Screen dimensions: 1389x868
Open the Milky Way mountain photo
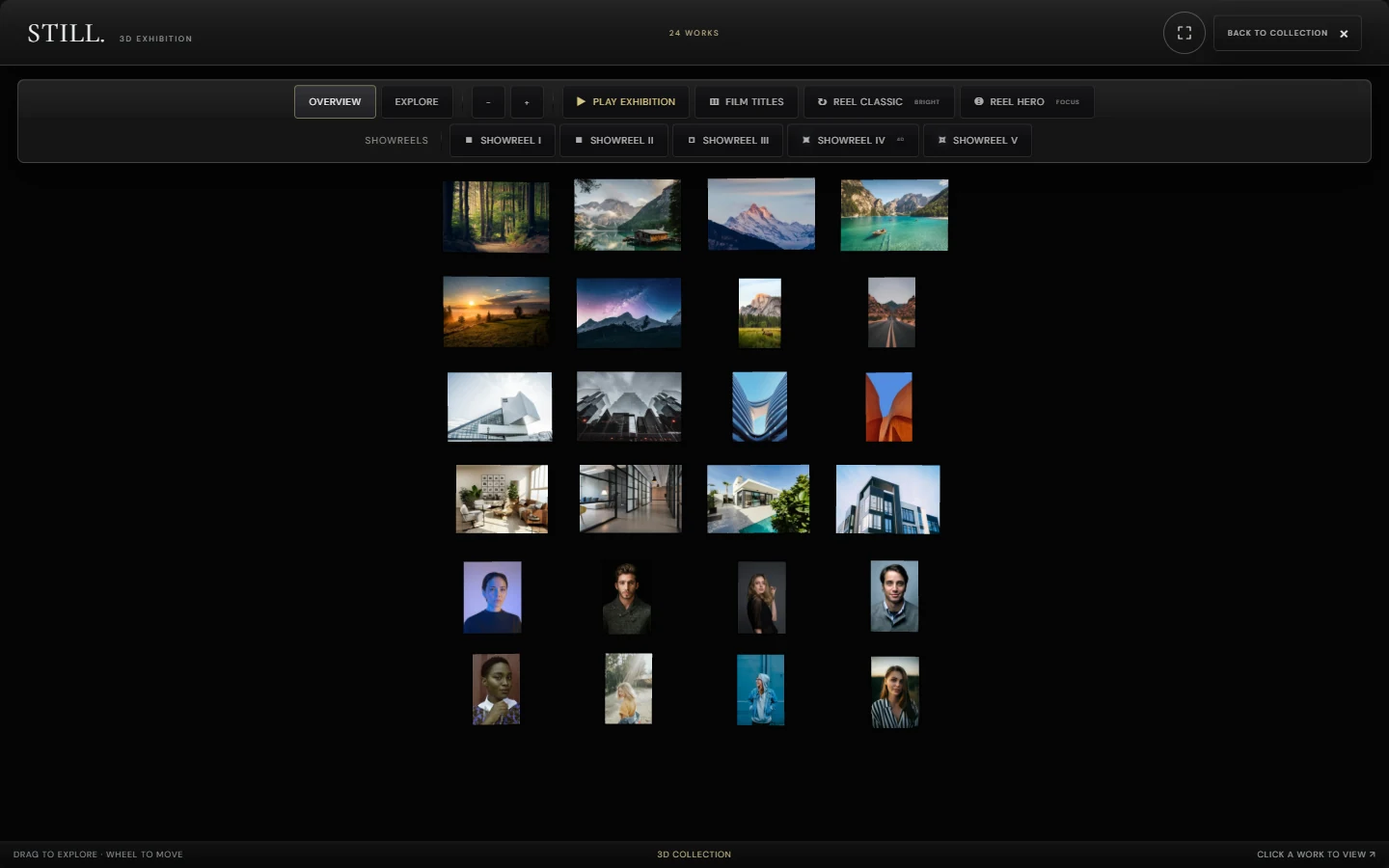pyautogui.click(x=629, y=312)
